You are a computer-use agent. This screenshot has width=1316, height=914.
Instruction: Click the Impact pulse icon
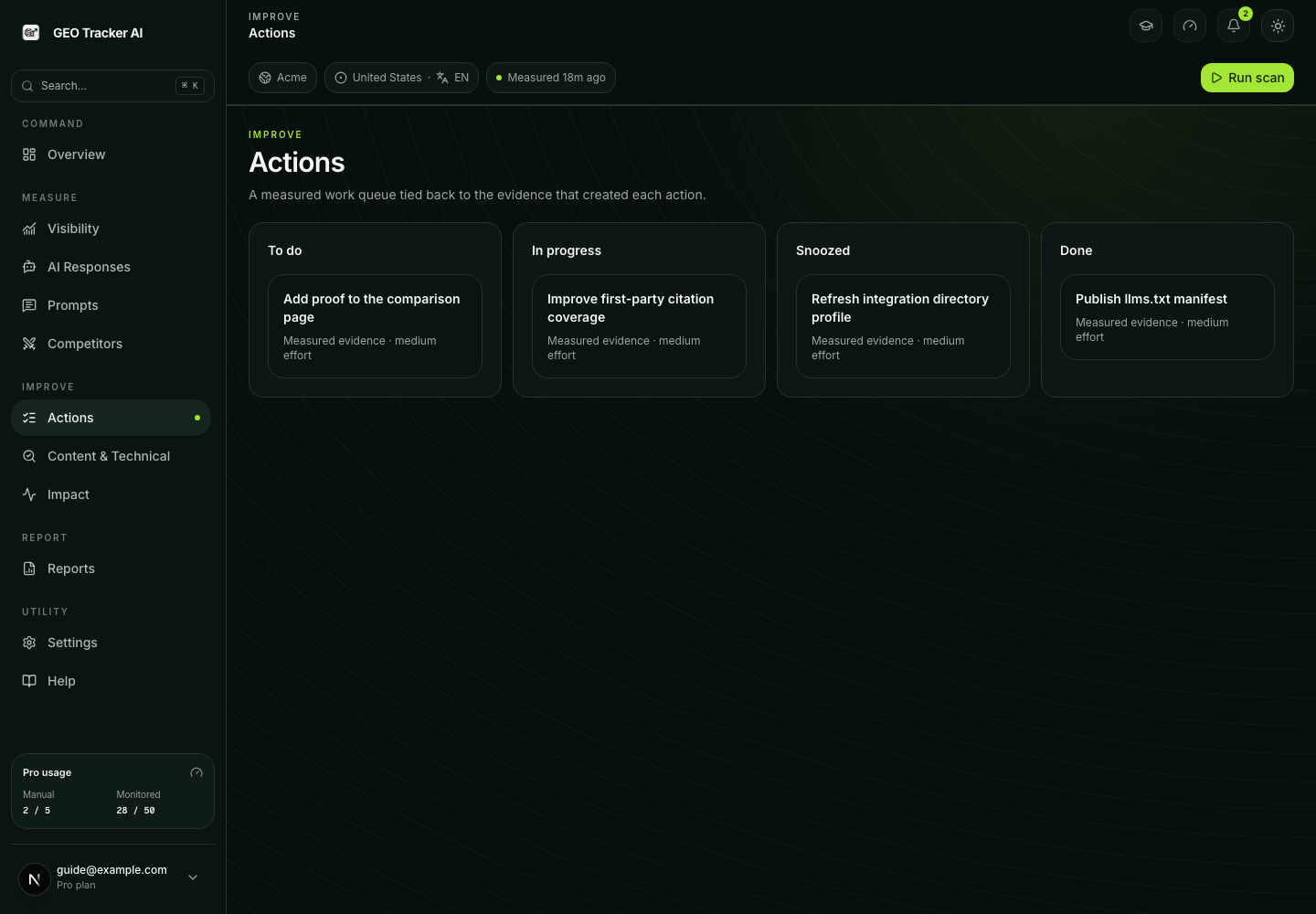(x=29, y=494)
